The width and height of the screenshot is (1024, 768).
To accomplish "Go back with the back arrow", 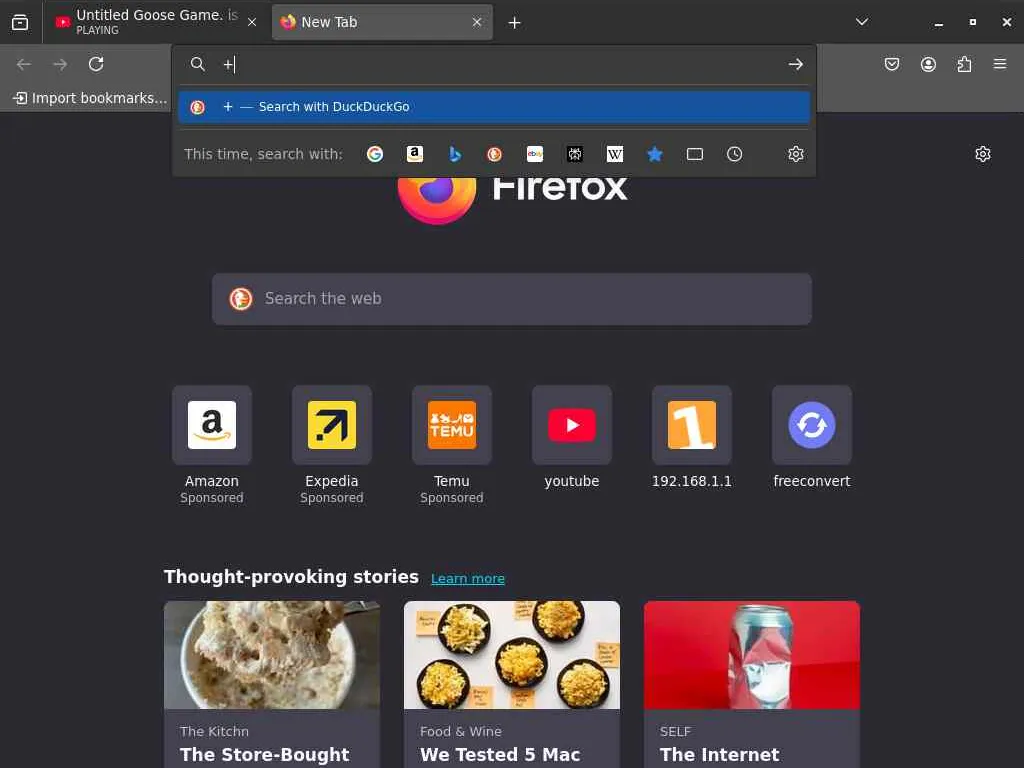I will (24, 64).
